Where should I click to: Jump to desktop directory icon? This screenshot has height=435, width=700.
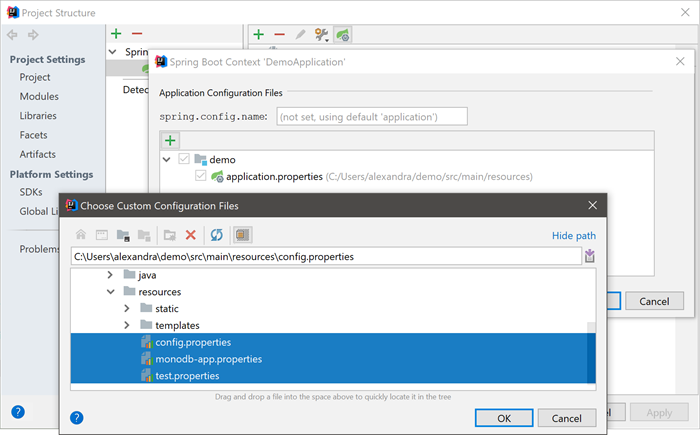[x=102, y=234]
